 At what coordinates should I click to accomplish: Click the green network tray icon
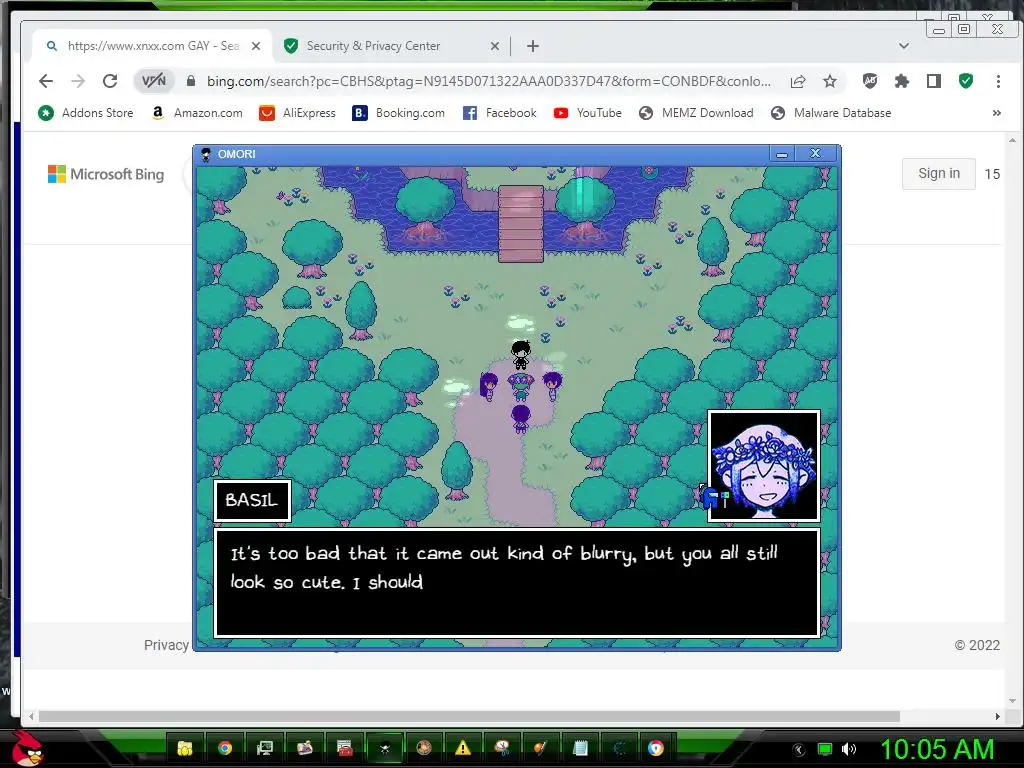coord(825,749)
